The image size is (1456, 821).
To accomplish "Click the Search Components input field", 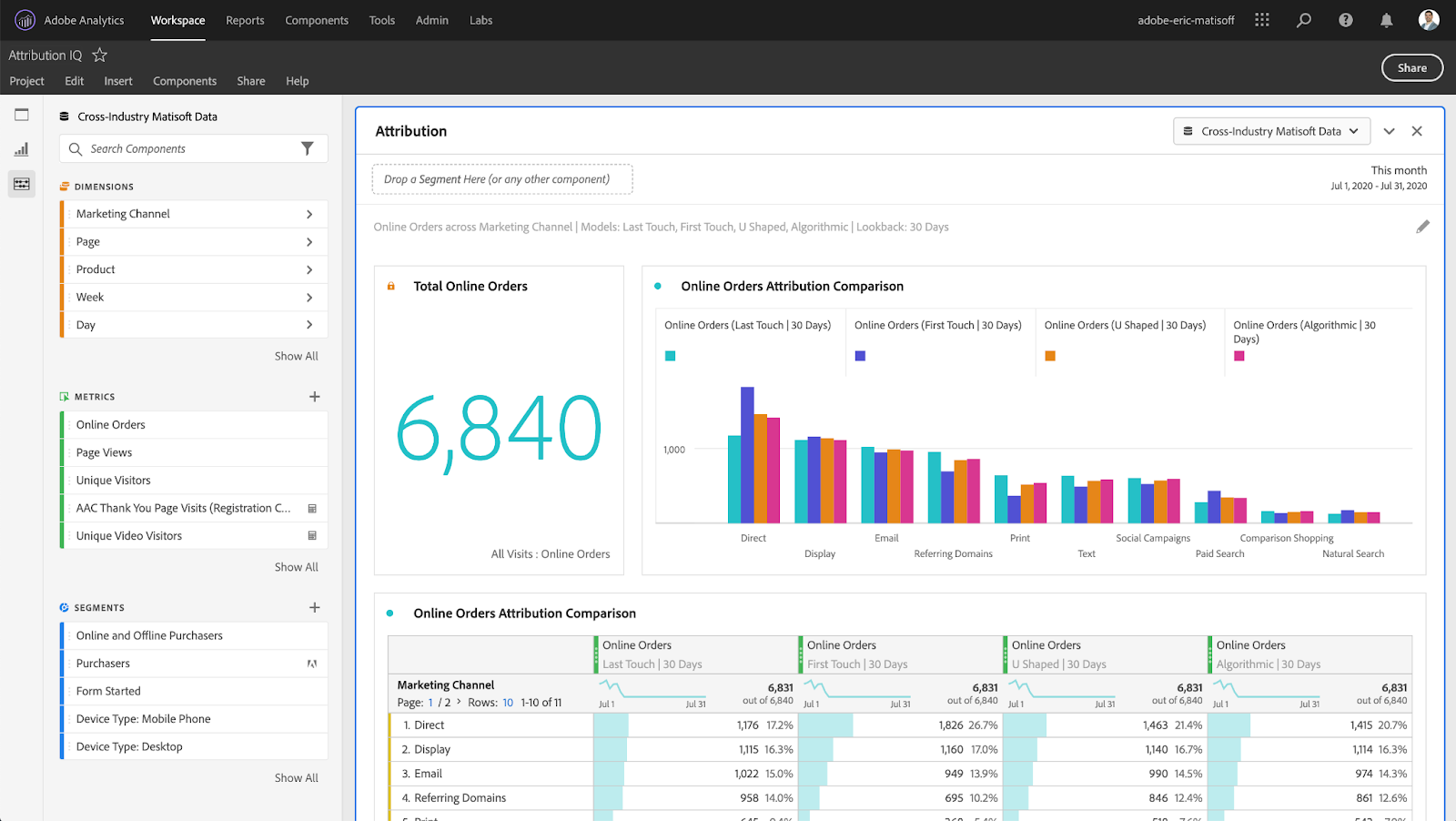I will 182,147.
